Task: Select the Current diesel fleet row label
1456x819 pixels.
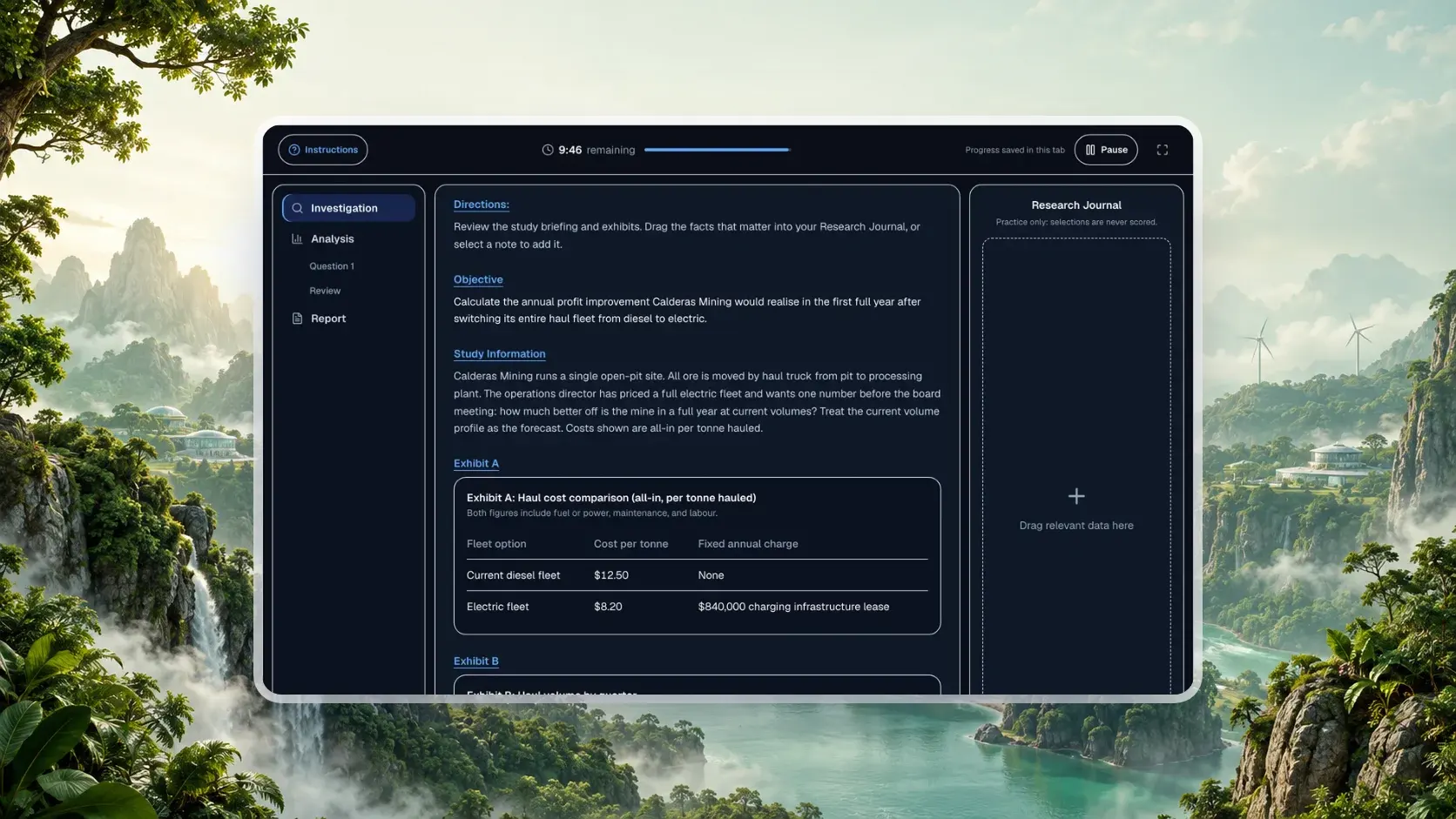Action: pyautogui.click(x=514, y=575)
